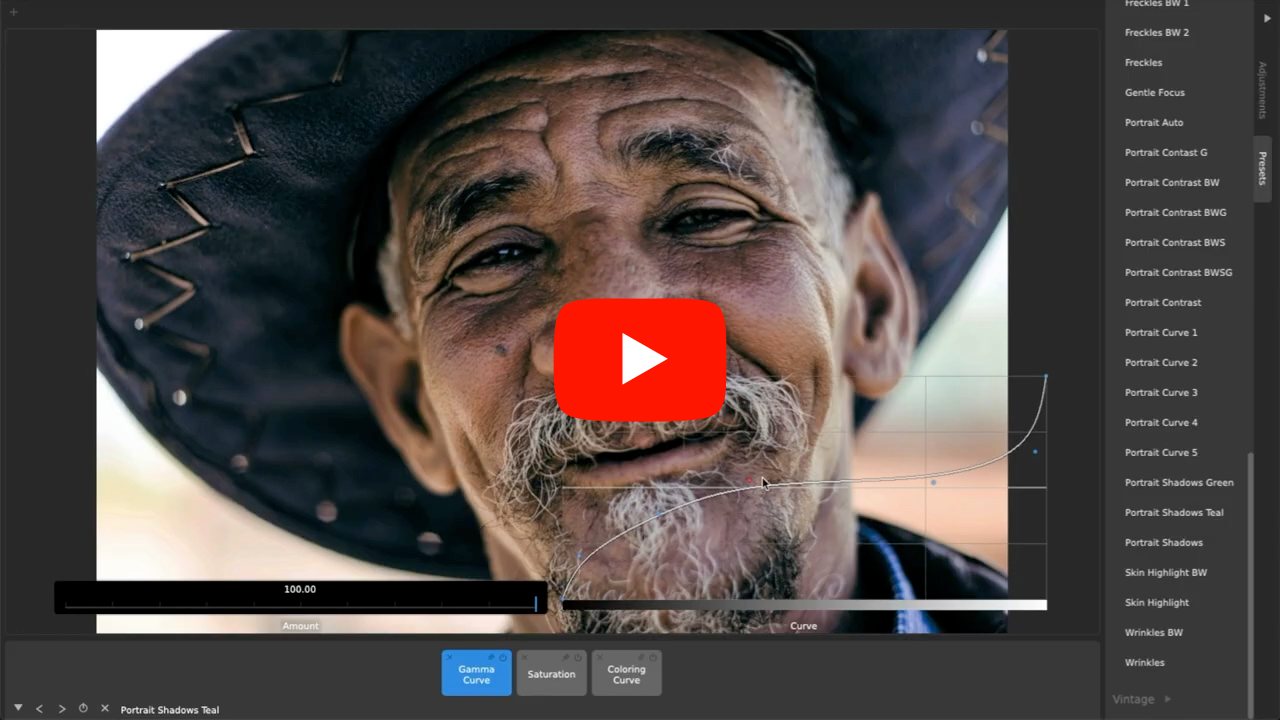Toggle the Coloring Curve power icon
The width and height of the screenshot is (1280, 720).
pos(653,657)
